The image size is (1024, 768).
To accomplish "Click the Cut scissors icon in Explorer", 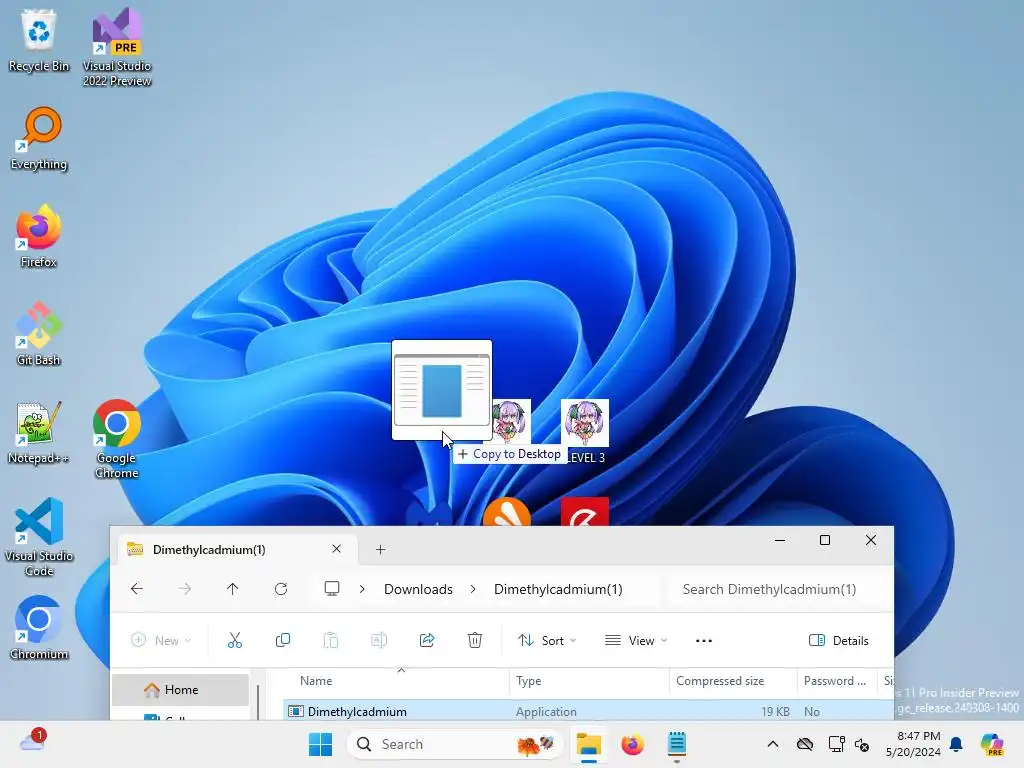I will [x=234, y=641].
